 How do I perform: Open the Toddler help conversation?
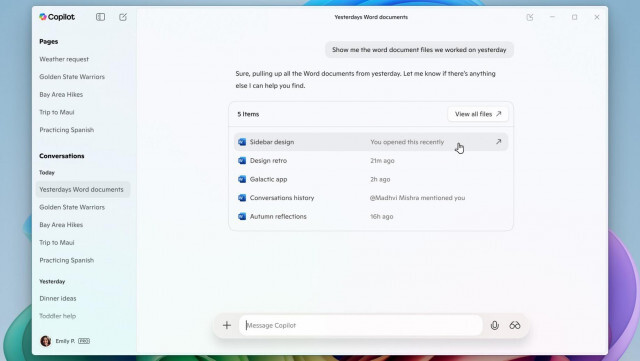click(x=58, y=316)
